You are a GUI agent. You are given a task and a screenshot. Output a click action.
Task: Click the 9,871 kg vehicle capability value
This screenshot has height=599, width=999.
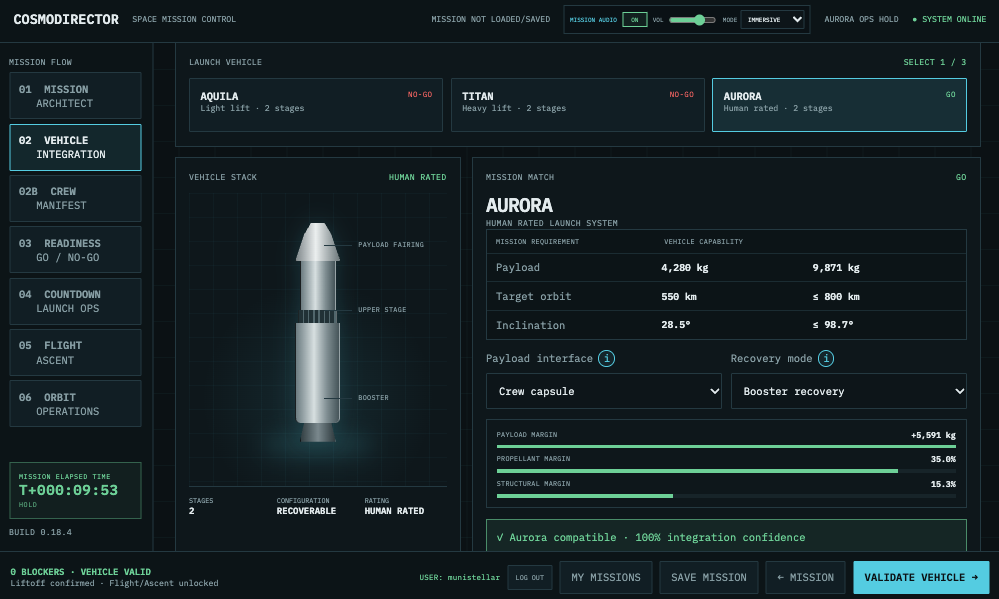coord(836,268)
